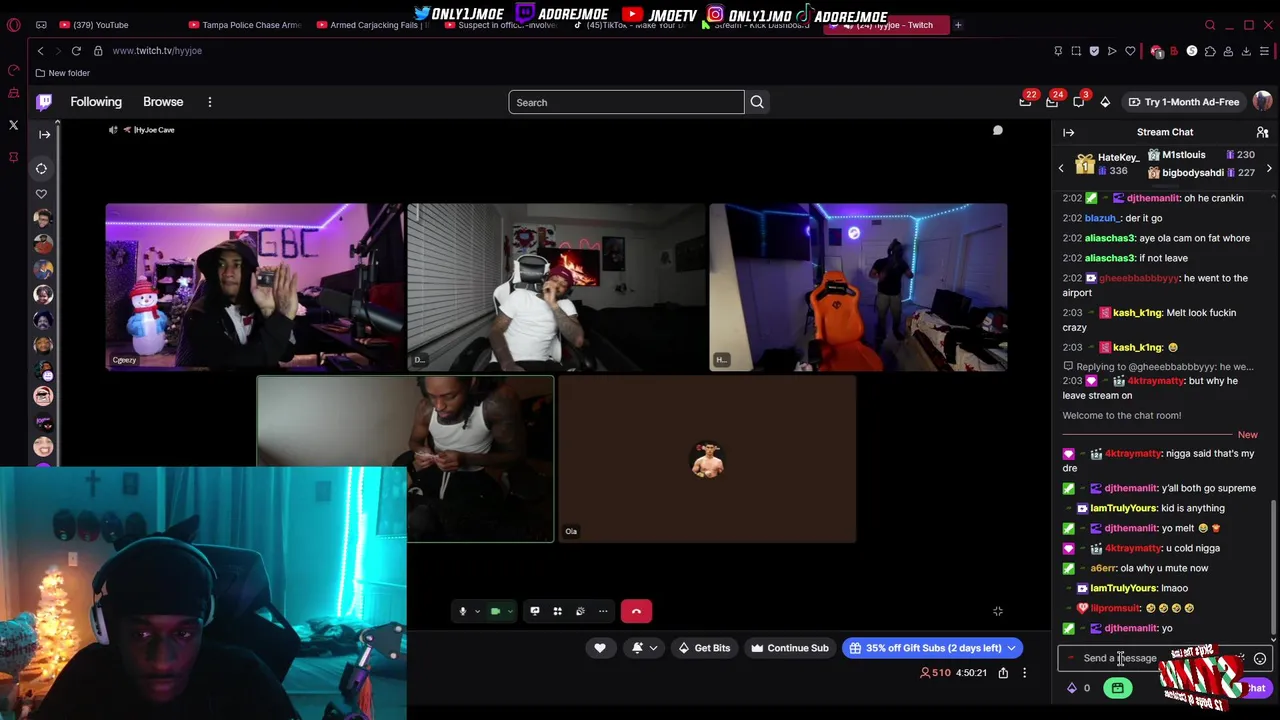Show previous gift leaderboard with left chevron

1061,168
